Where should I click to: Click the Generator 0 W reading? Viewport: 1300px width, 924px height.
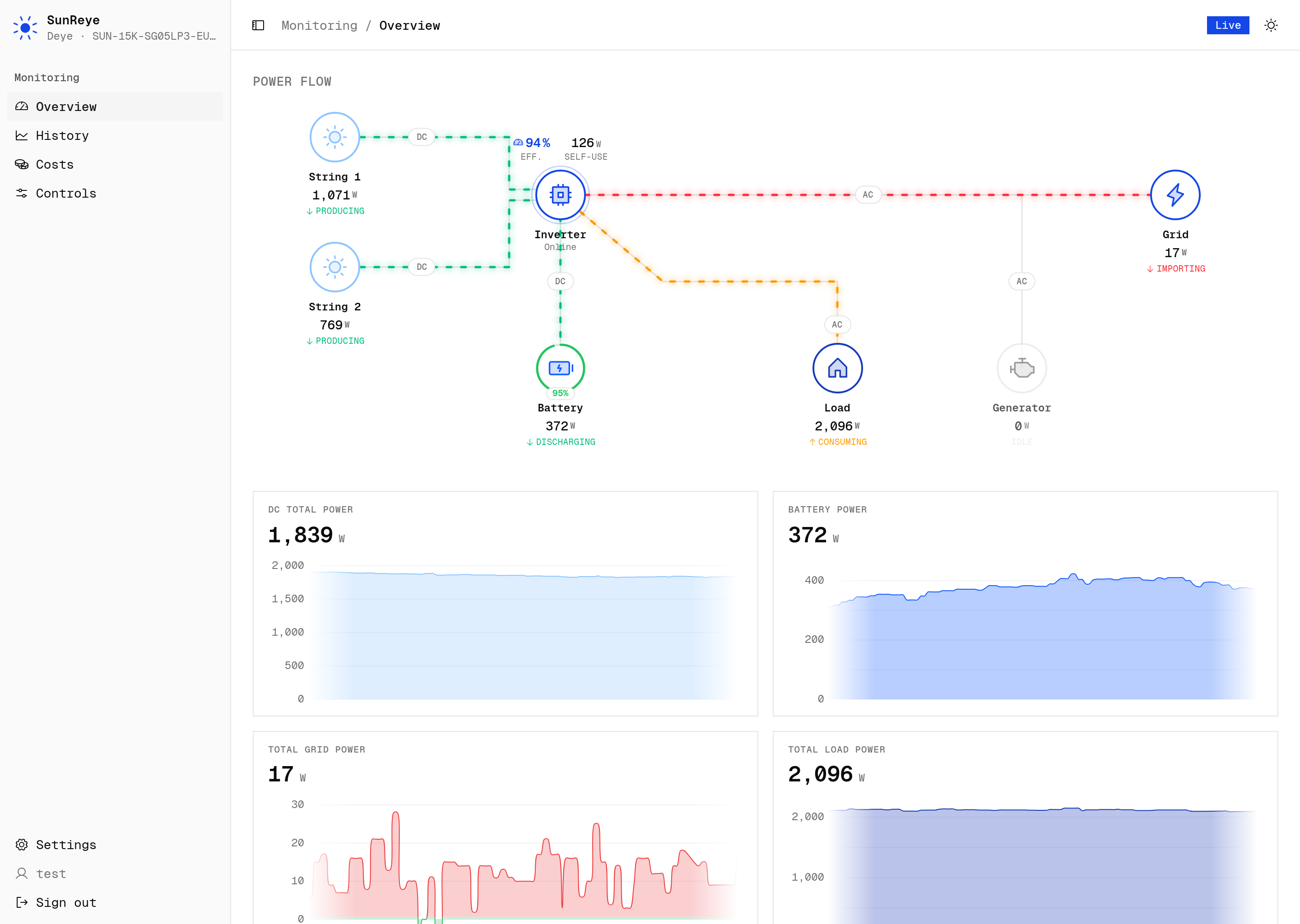pos(1021,426)
